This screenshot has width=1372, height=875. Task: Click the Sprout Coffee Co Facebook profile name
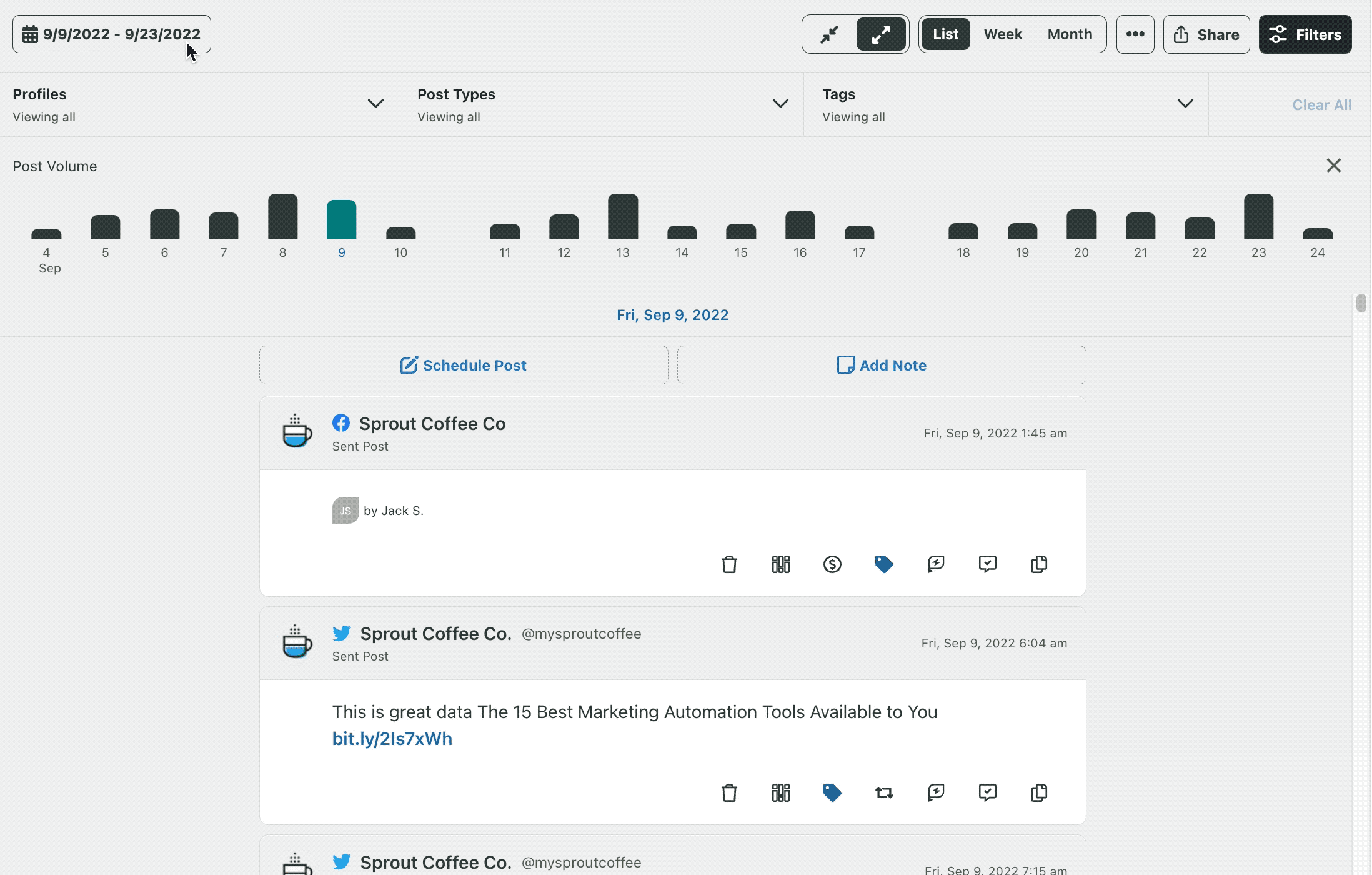tap(432, 424)
